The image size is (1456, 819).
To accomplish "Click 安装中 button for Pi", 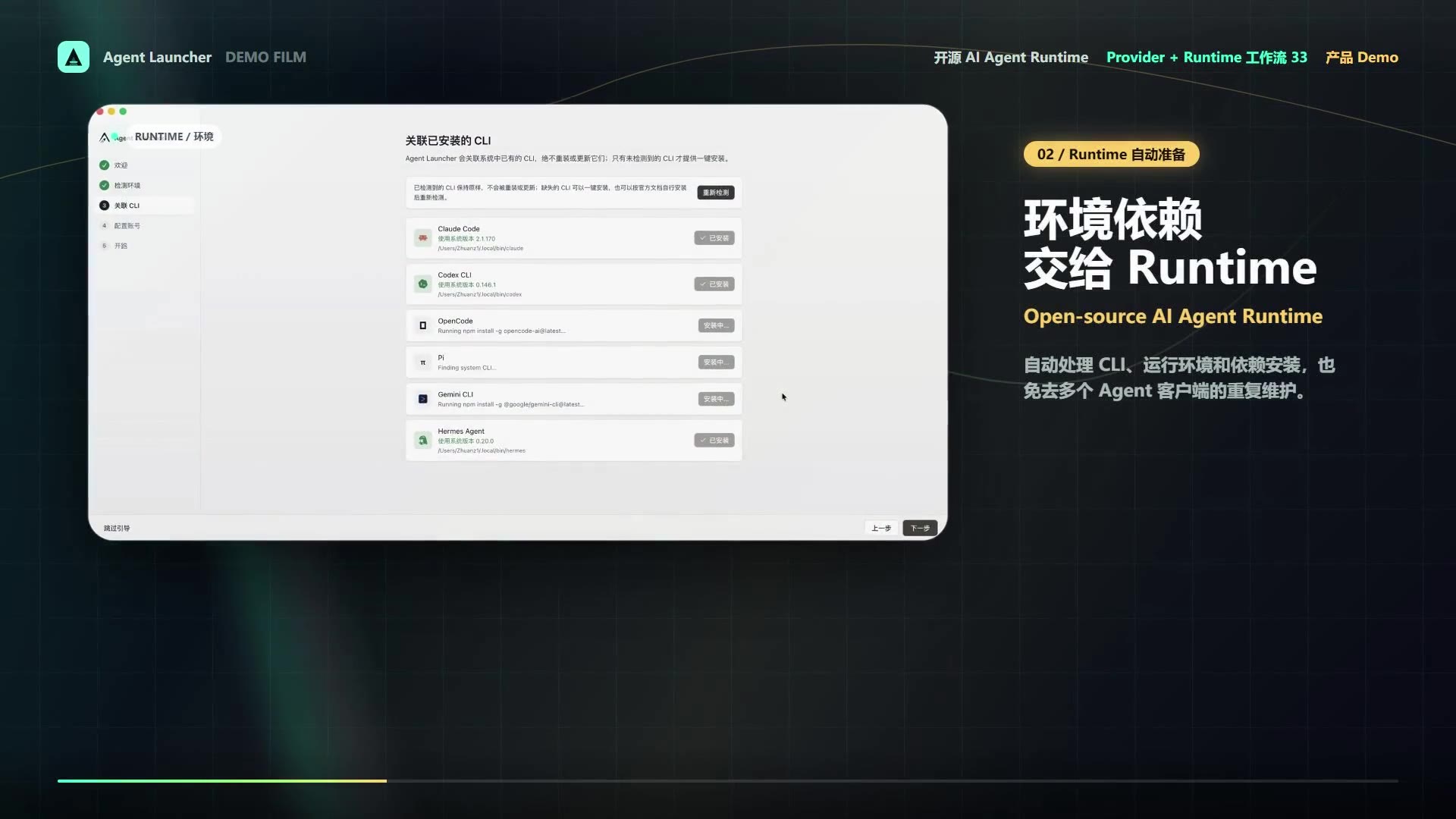I will (x=716, y=362).
